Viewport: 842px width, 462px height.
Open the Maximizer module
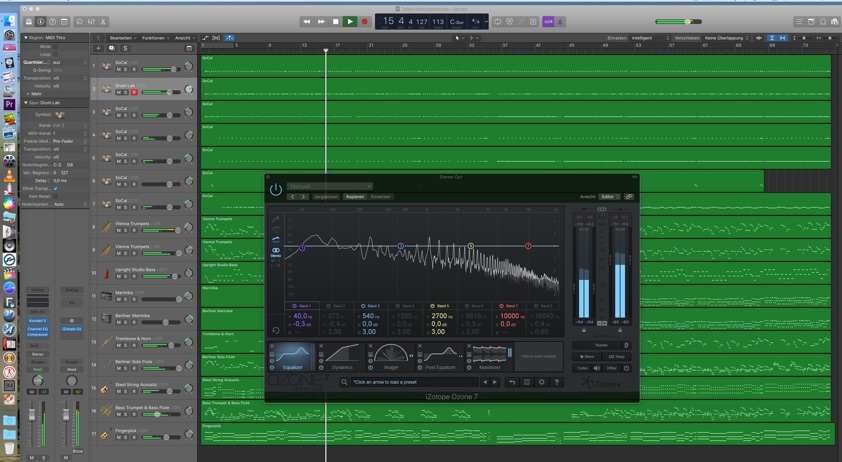pyautogui.click(x=490, y=357)
